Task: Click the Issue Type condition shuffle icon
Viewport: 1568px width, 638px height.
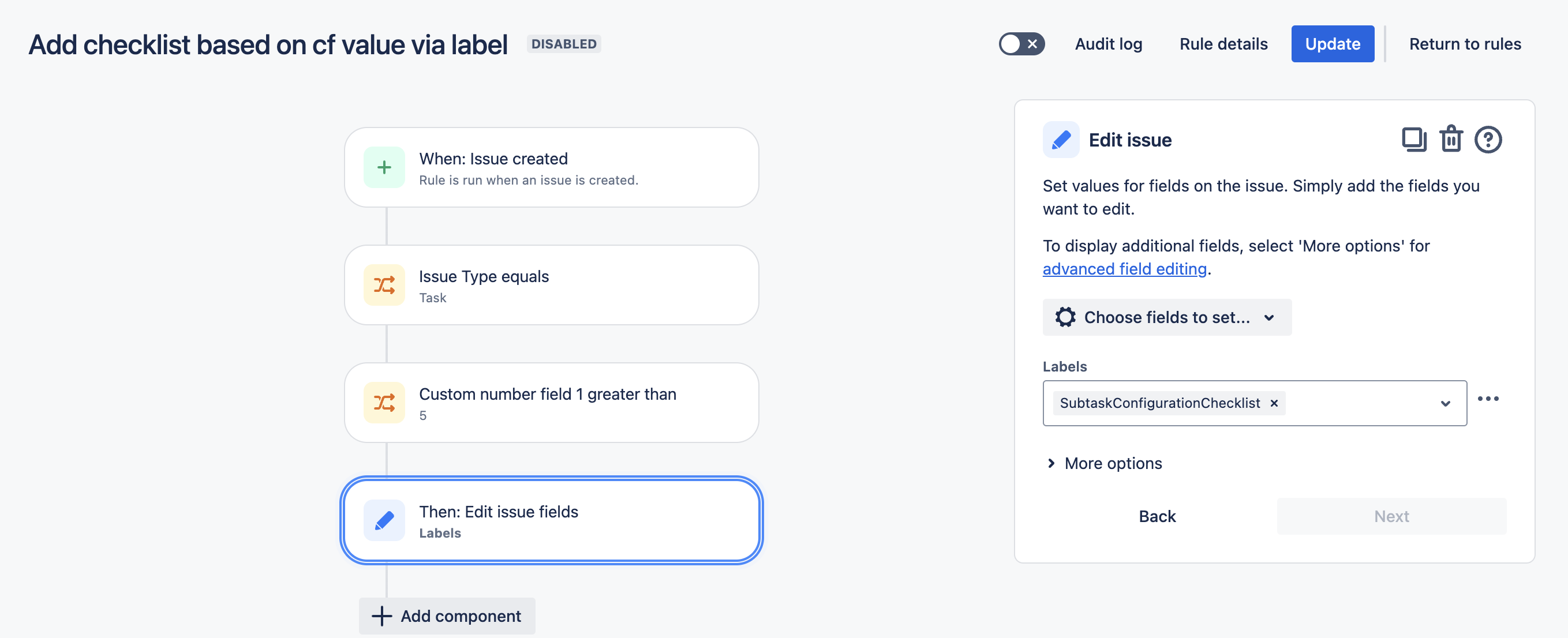Action: [x=384, y=285]
